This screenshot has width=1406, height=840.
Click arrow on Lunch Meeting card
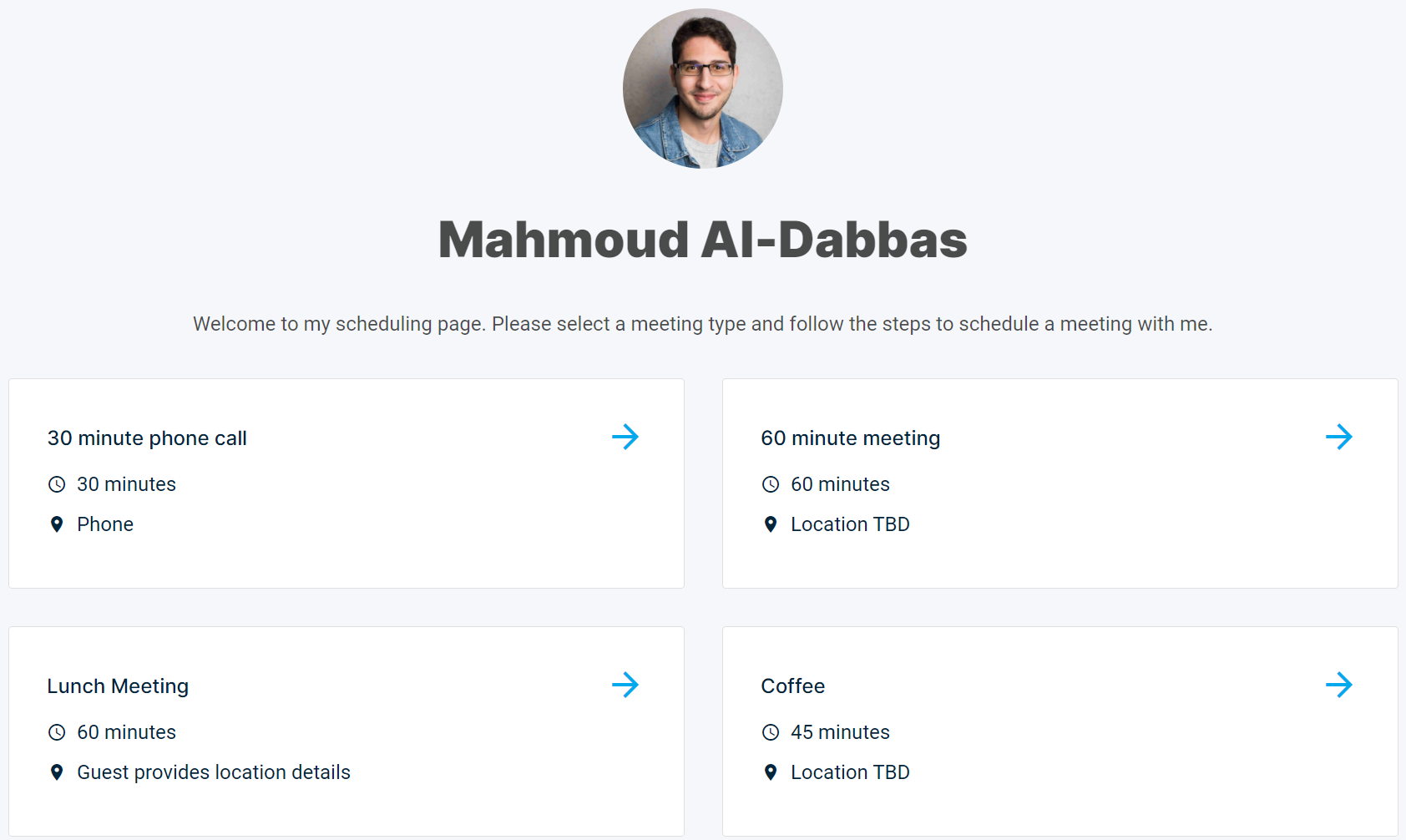pos(625,685)
